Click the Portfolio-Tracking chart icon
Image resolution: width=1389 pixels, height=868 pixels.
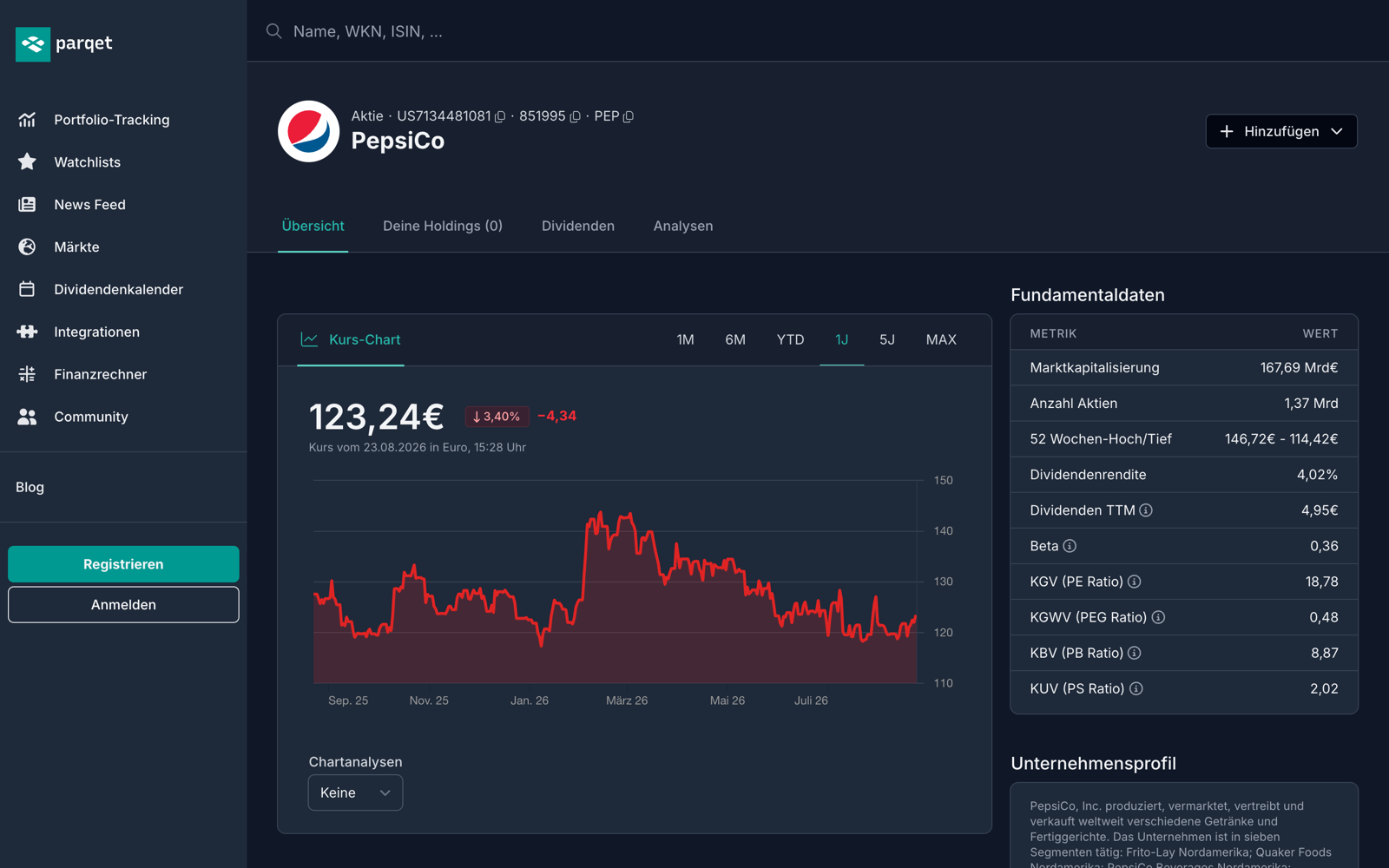27,120
